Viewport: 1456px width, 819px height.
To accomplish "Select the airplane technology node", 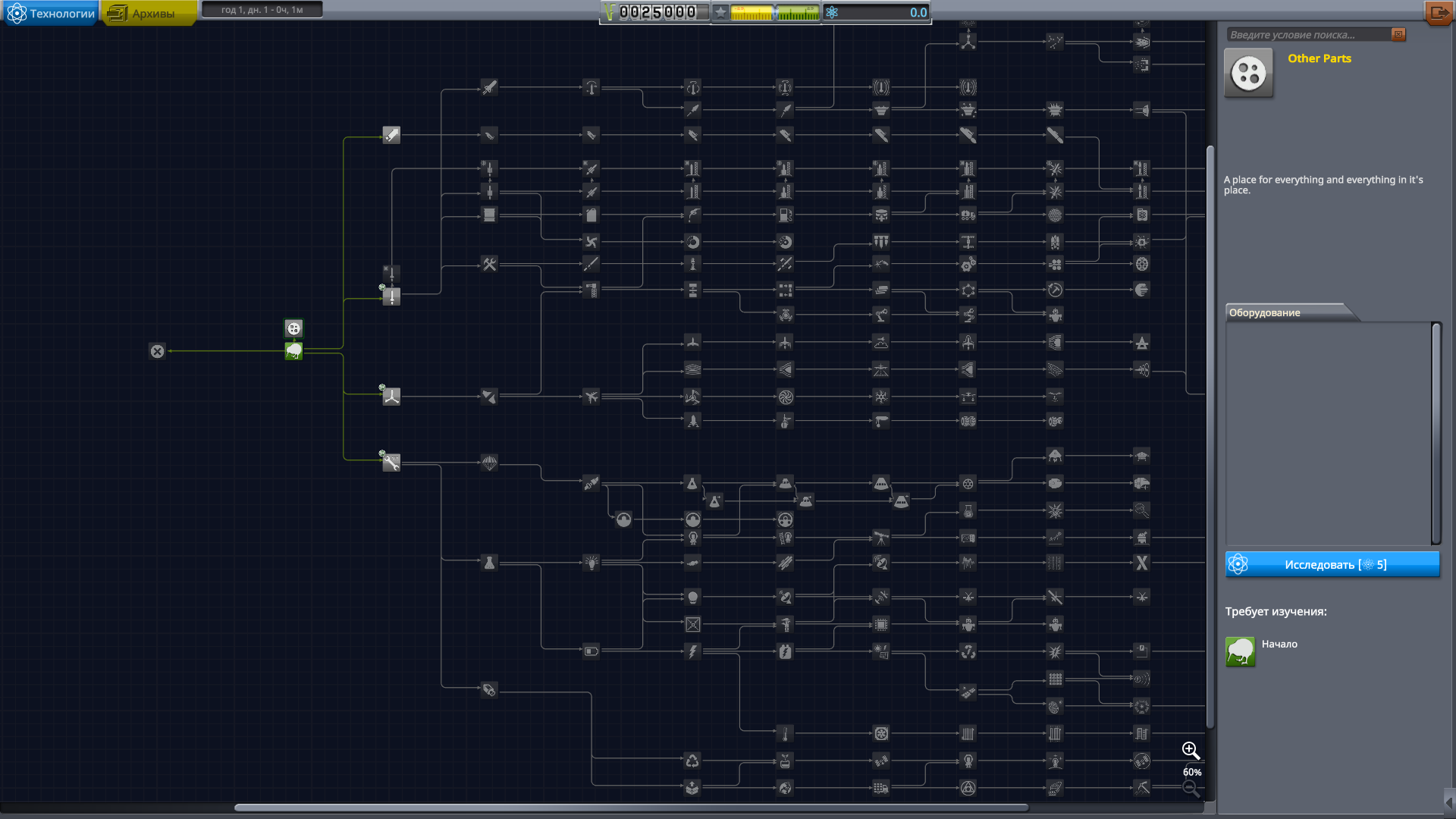I will (x=591, y=397).
